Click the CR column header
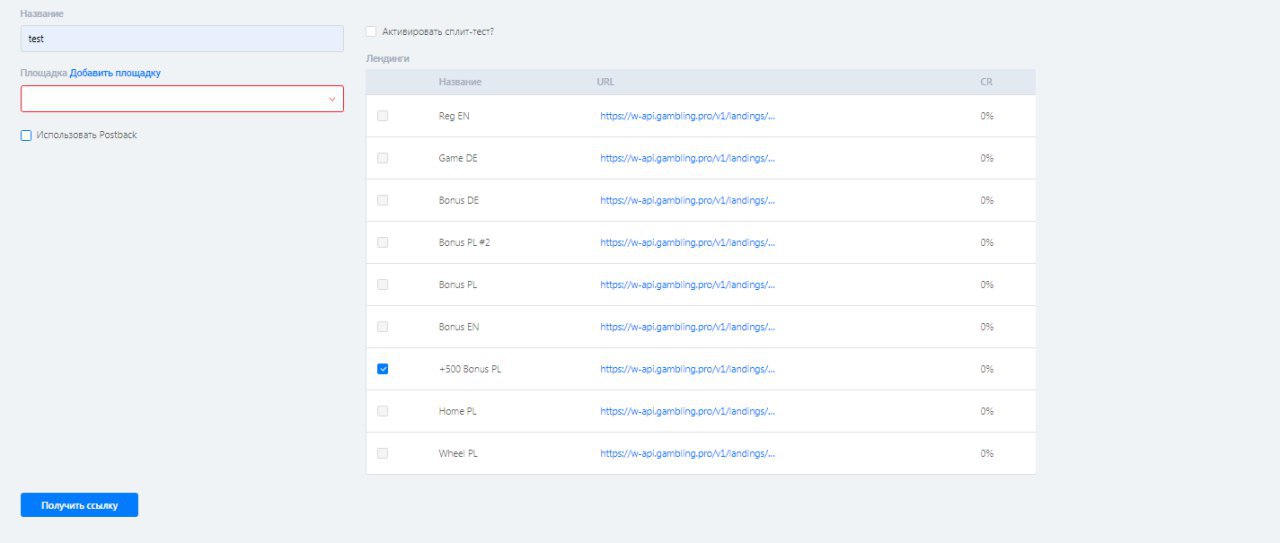 (x=986, y=82)
